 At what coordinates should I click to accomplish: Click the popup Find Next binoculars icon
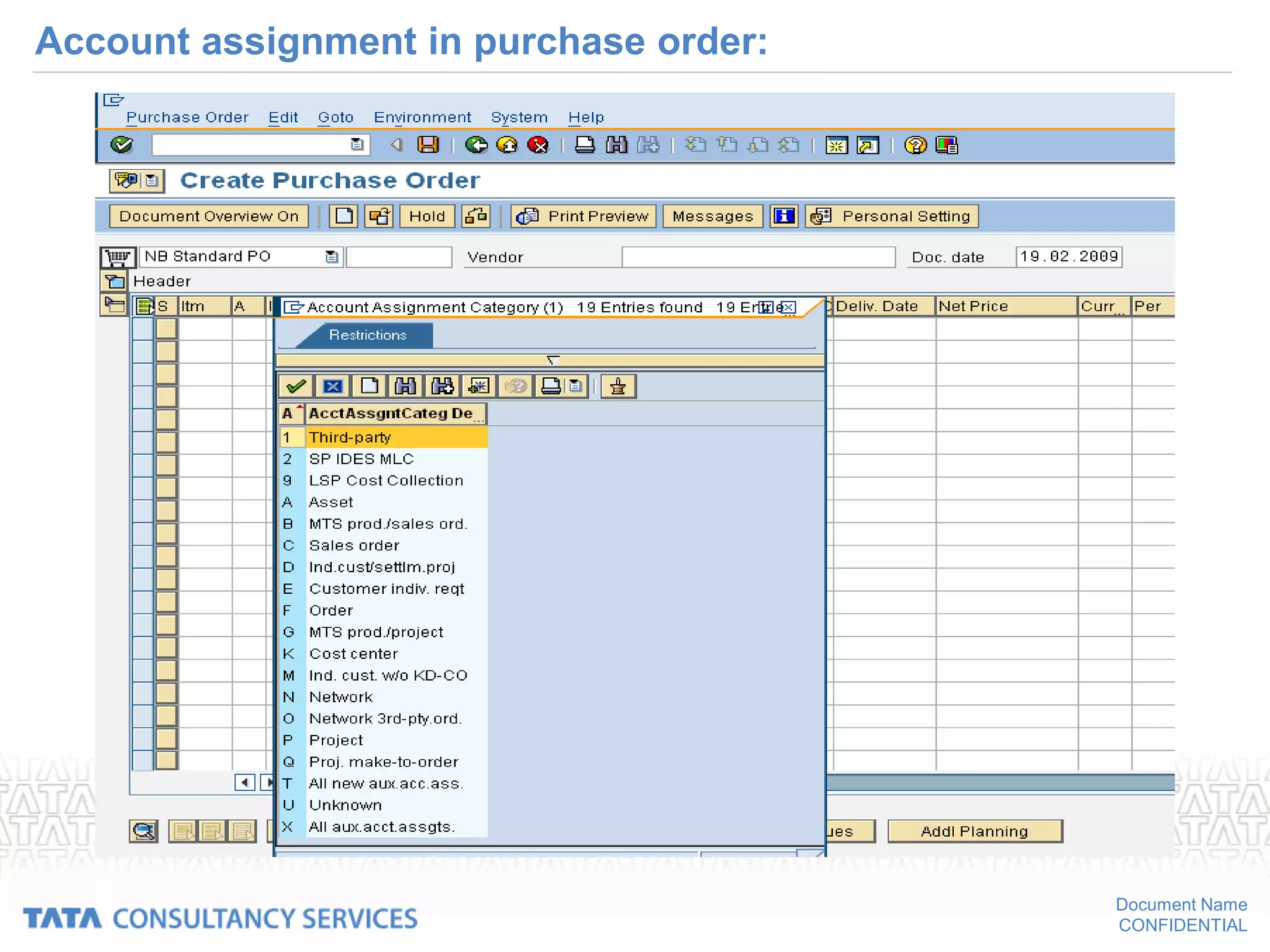coord(442,387)
